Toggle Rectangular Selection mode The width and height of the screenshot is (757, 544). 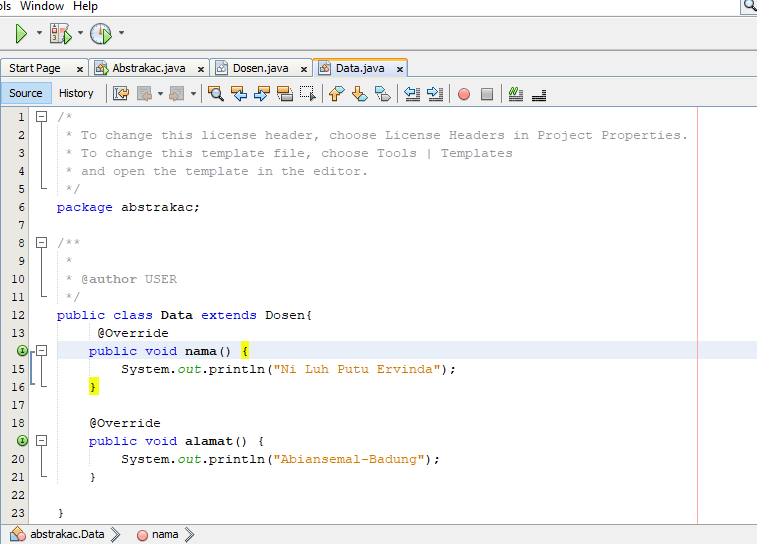308,94
